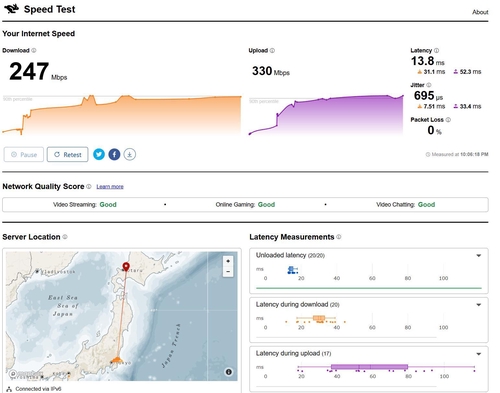Open the About page link
The height and width of the screenshot is (393, 500).
(480, 12)
